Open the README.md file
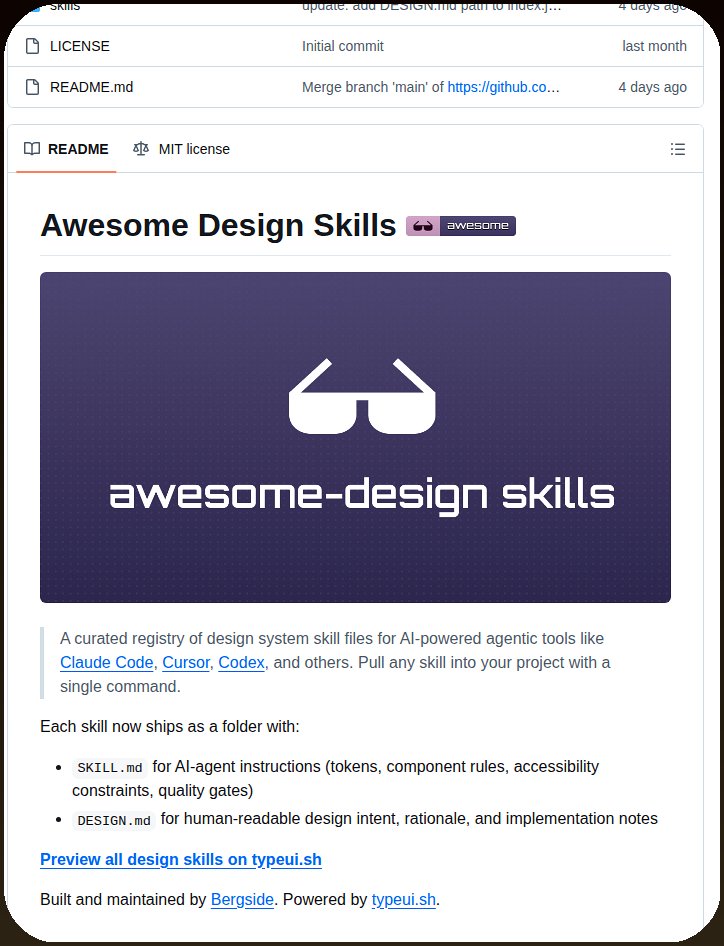 (92, 87)
